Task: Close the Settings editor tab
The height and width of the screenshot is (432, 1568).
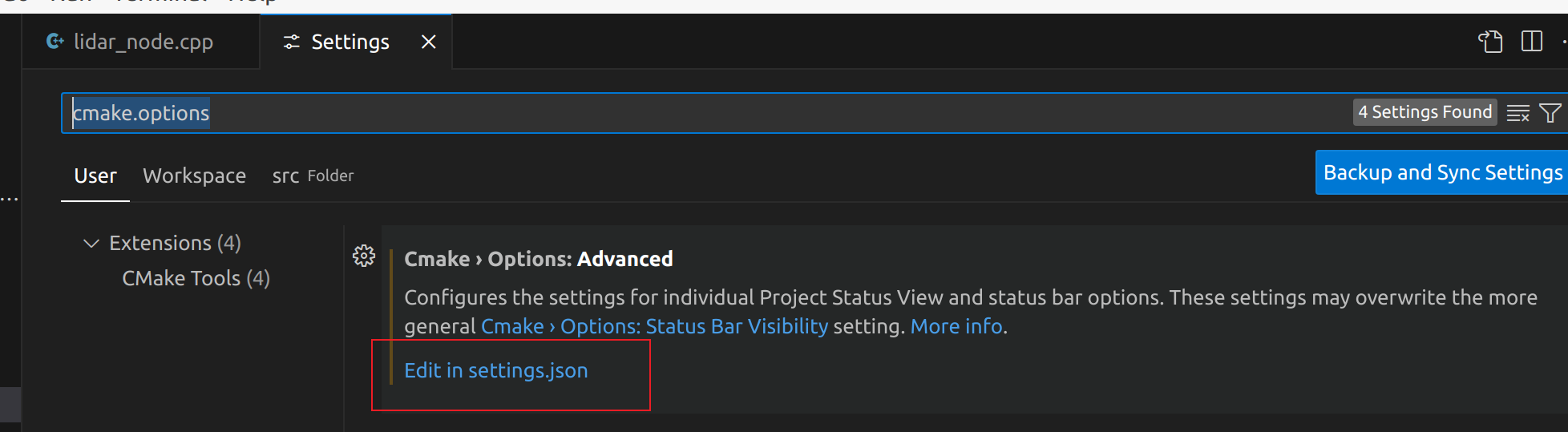Action: tap(429, 42)
